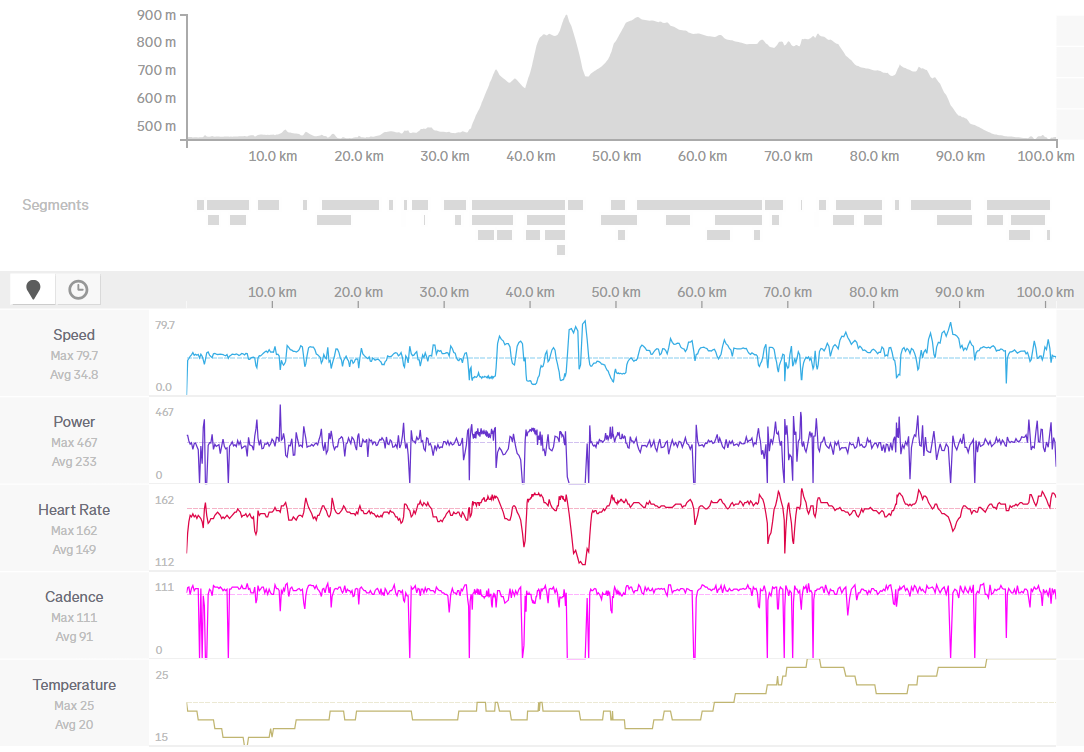Click the Speed chart label
1084x752 pixels.
click(x=74, y=335)
